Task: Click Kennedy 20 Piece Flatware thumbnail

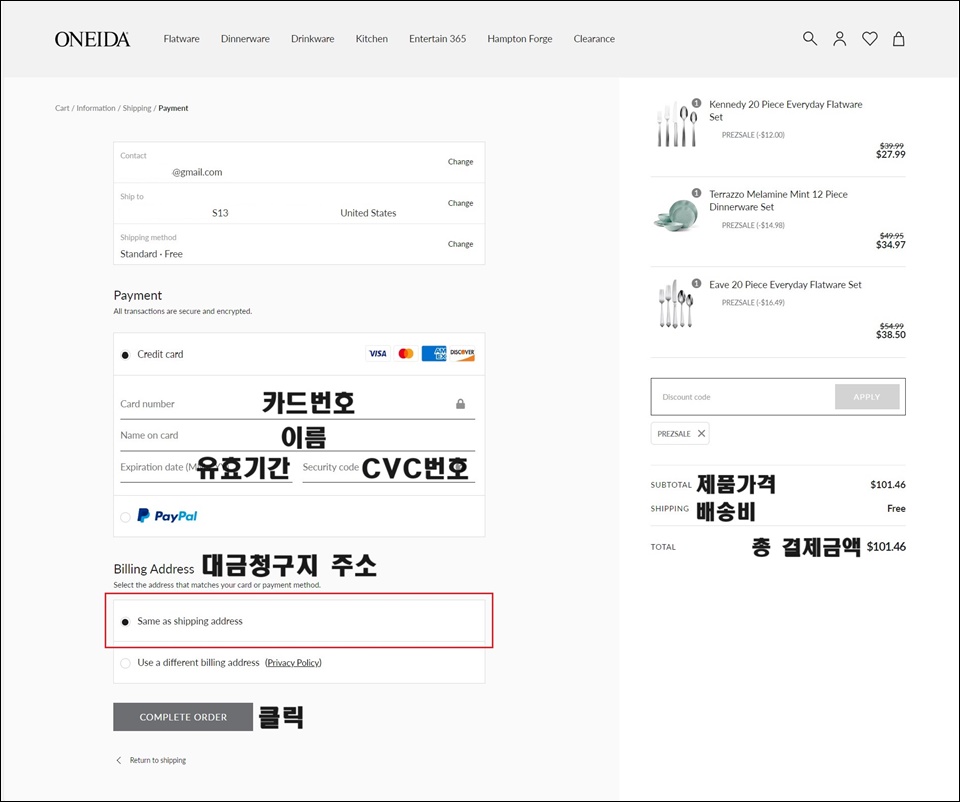Action: (676, 124)
